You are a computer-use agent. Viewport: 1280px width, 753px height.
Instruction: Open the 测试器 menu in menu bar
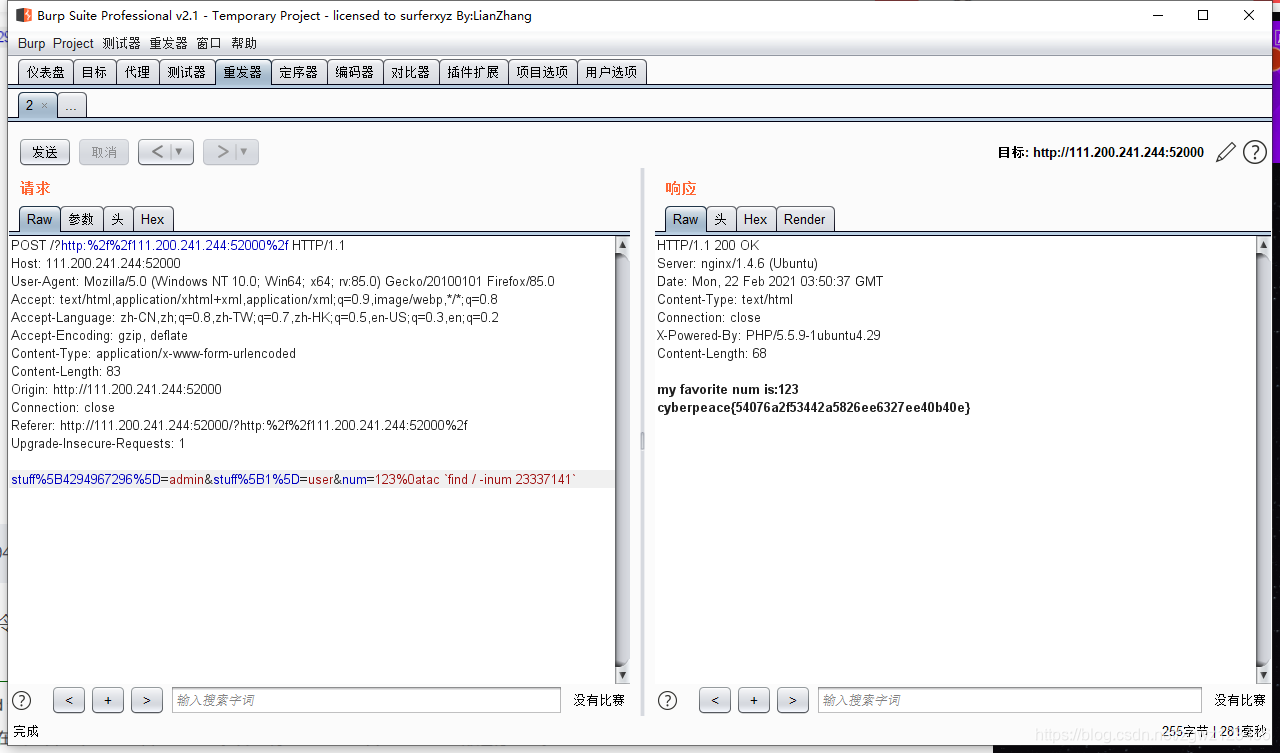[121, 43]
